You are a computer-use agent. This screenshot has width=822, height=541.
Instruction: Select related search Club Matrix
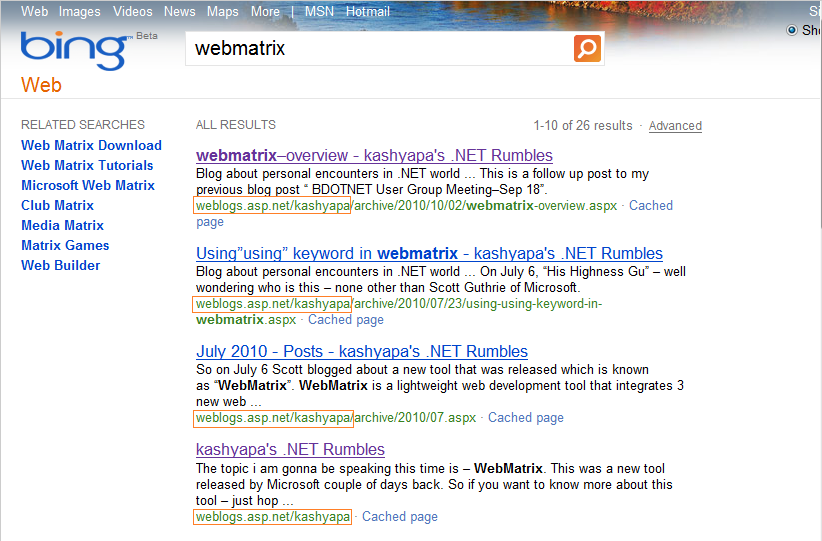pos(57,205)
